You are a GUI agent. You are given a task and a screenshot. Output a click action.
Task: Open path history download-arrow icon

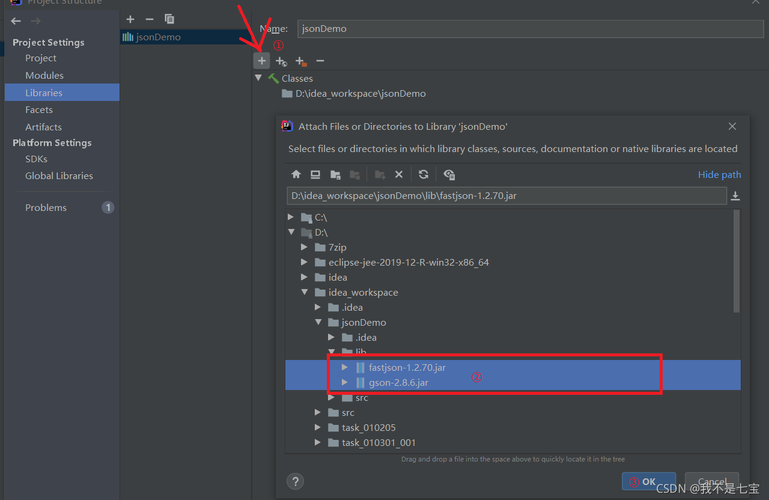click(735, 196)
